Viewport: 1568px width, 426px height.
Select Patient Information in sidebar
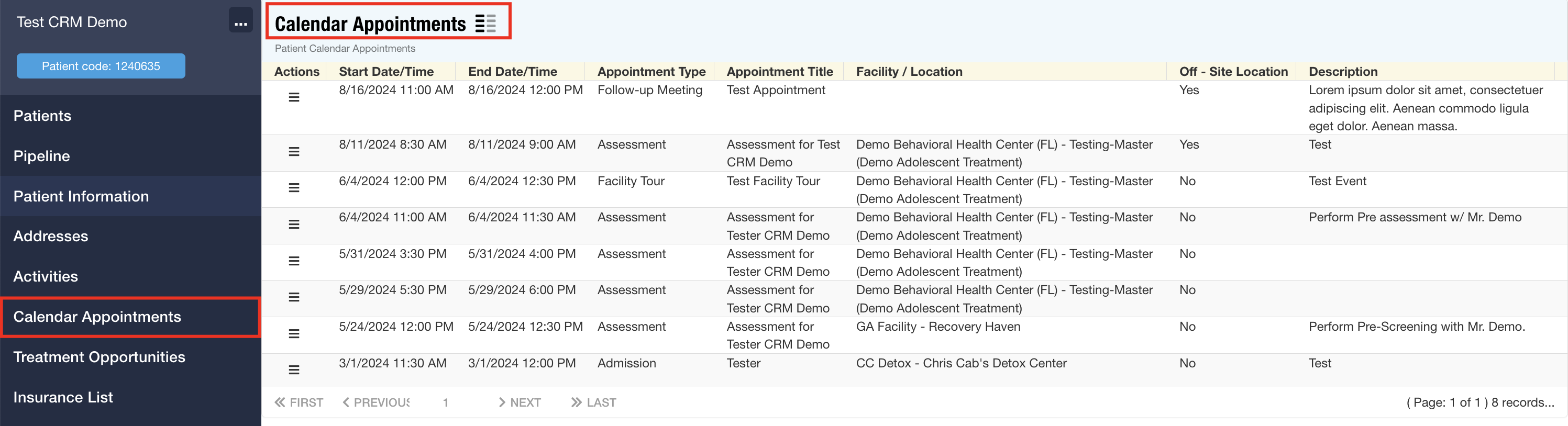pos(81,196)
